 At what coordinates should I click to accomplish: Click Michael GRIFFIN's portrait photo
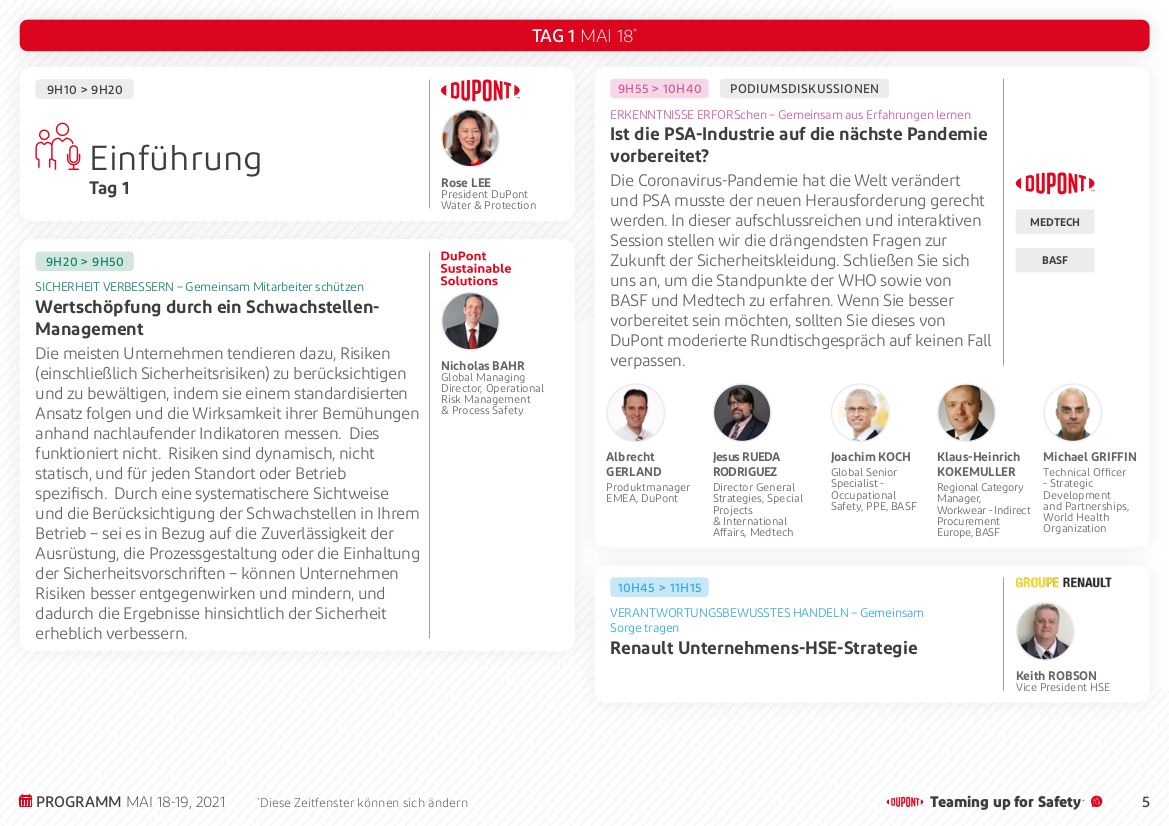point(1072,413)
